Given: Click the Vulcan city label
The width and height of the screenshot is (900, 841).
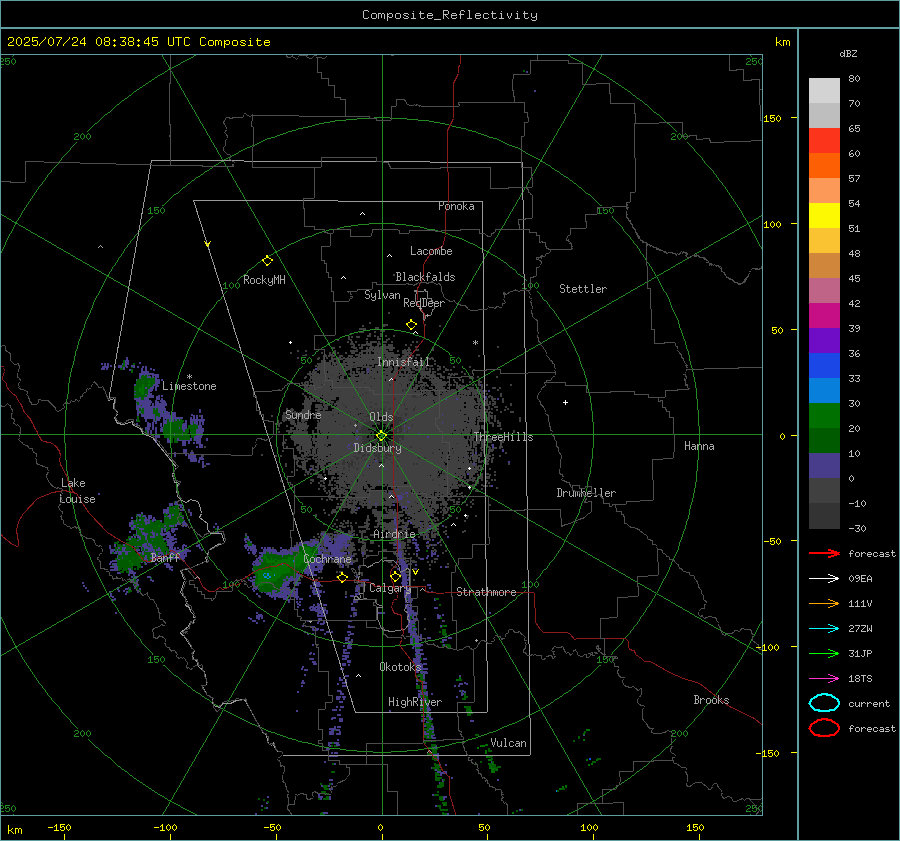Looking at the screenshot, I should (509, 743).
